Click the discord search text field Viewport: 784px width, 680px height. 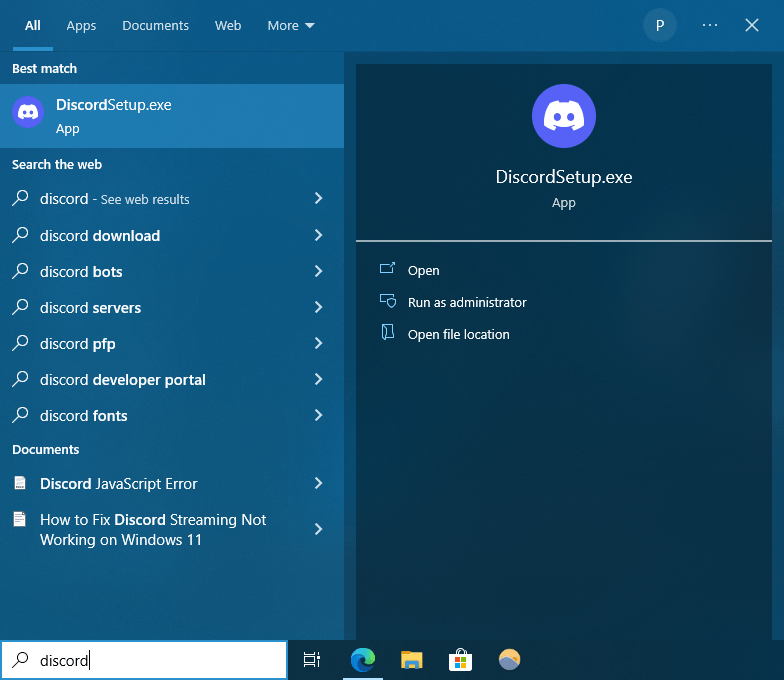point(160,660)
